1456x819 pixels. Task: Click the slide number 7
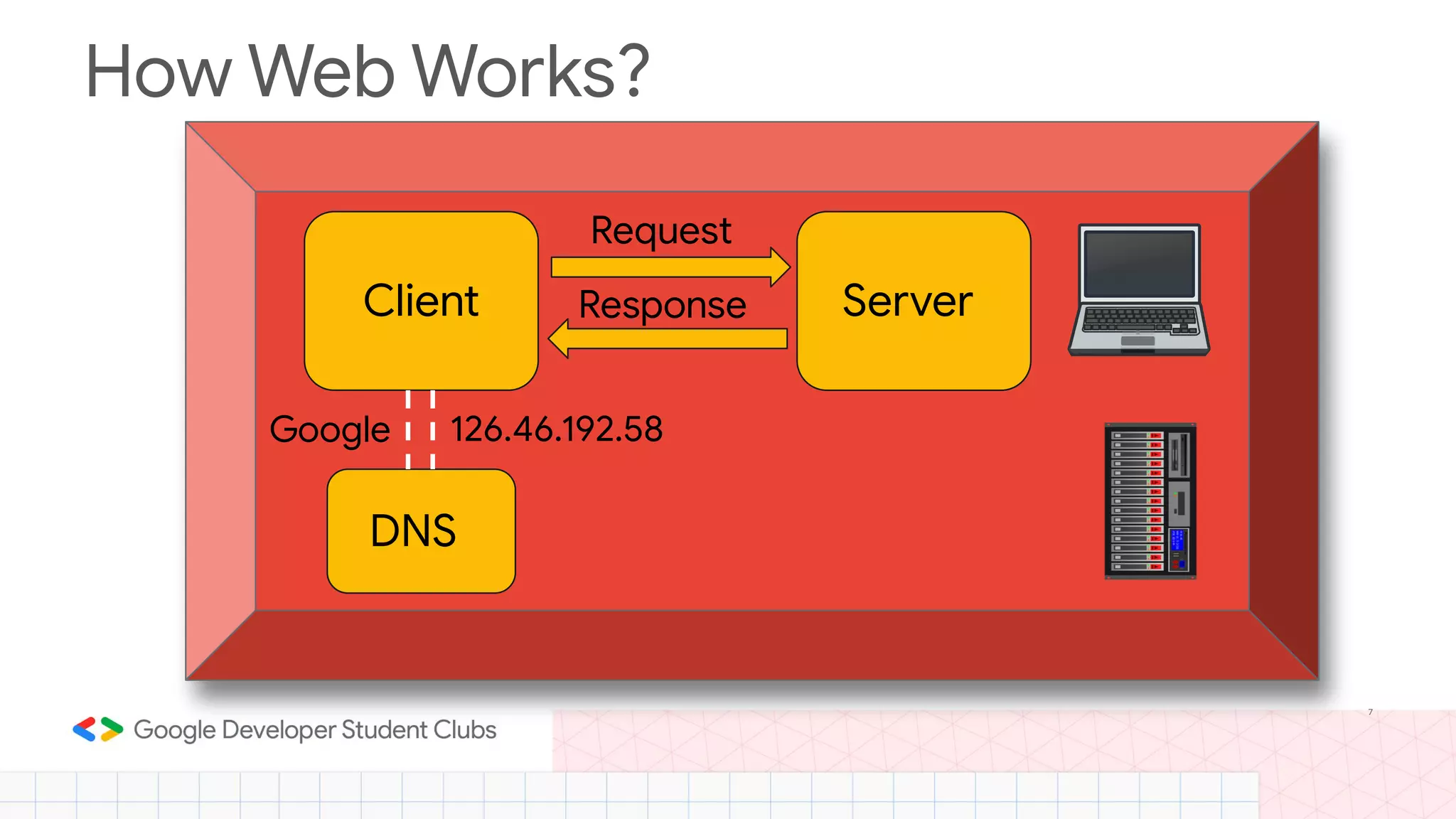1371,712
